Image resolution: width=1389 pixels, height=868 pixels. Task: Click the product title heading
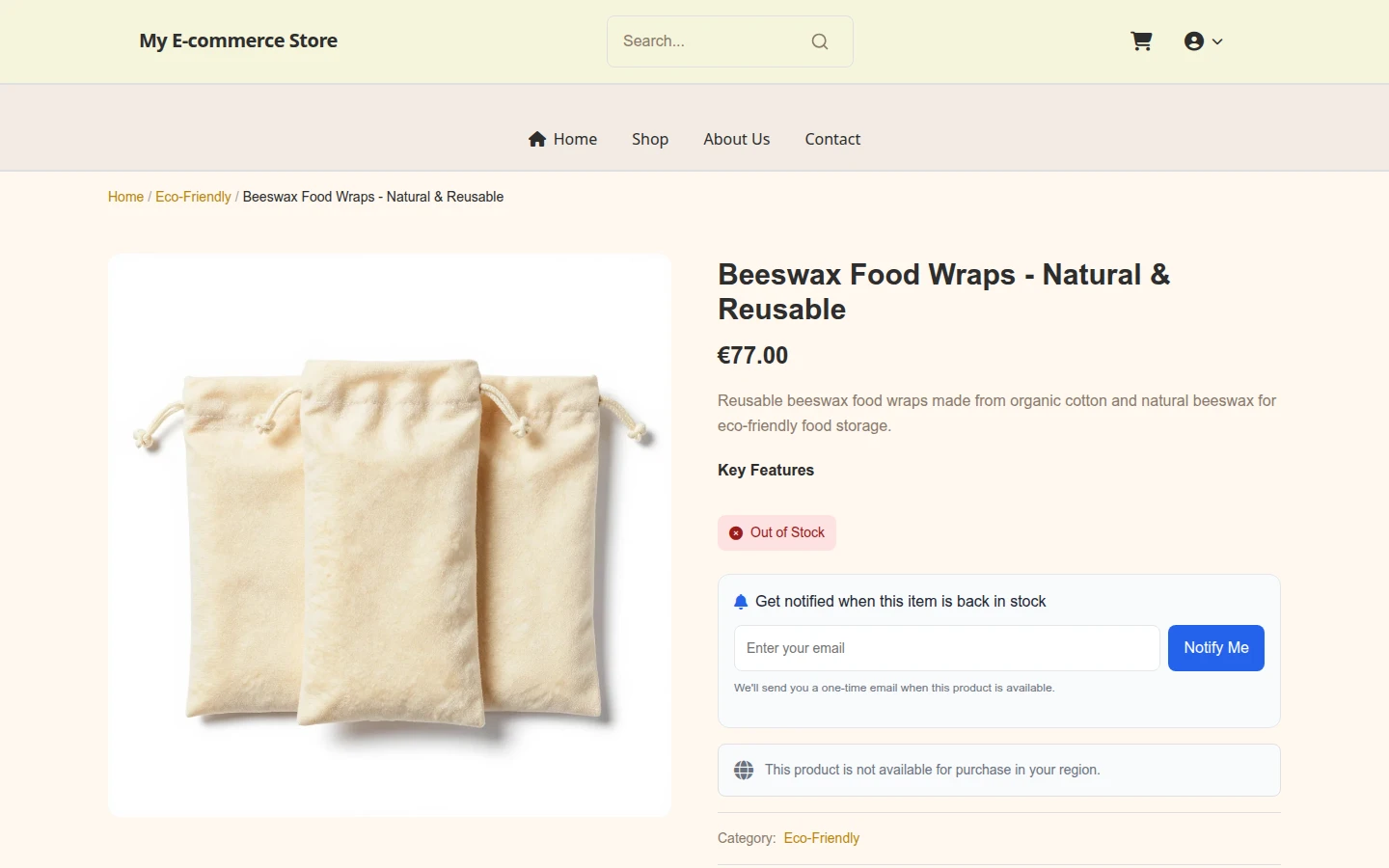tap(943, 291)
